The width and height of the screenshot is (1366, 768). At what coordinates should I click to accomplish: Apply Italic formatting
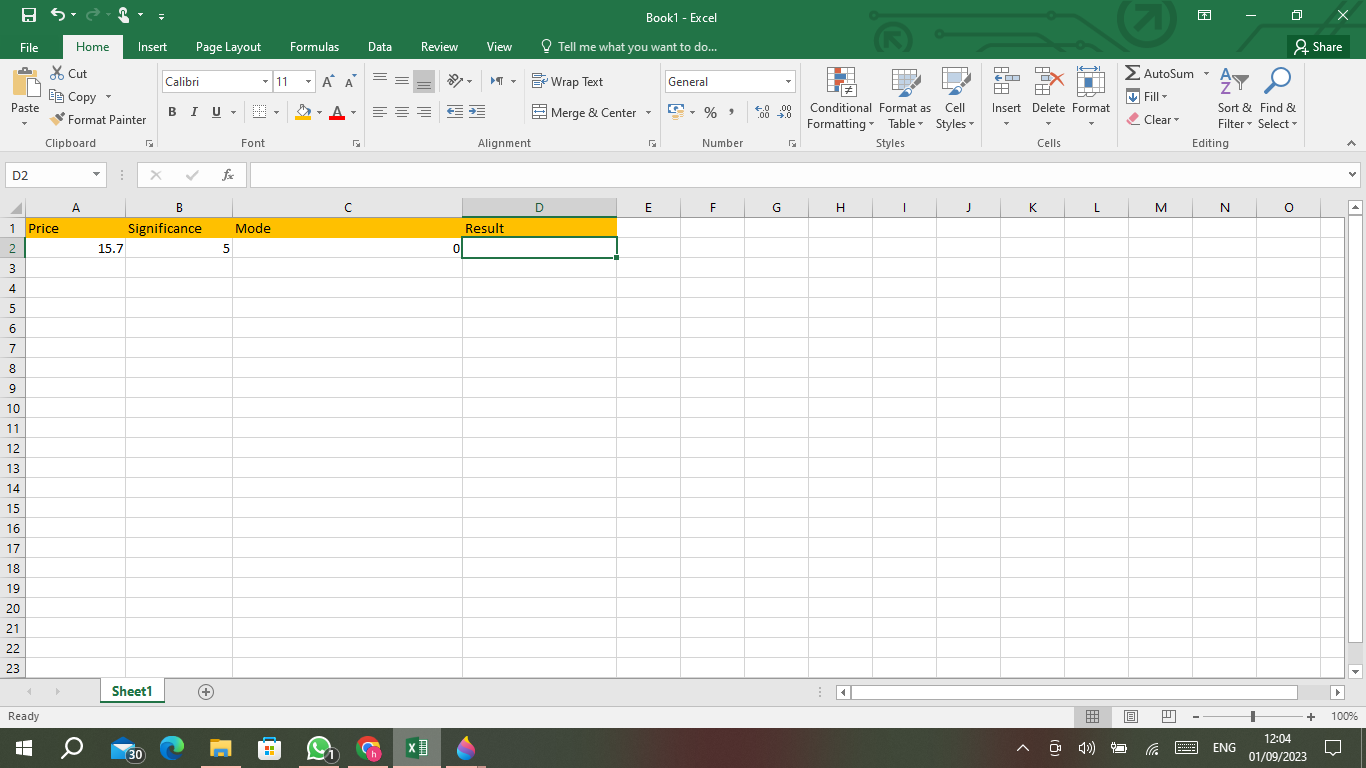pyautogui.click(x=193, y=112)
